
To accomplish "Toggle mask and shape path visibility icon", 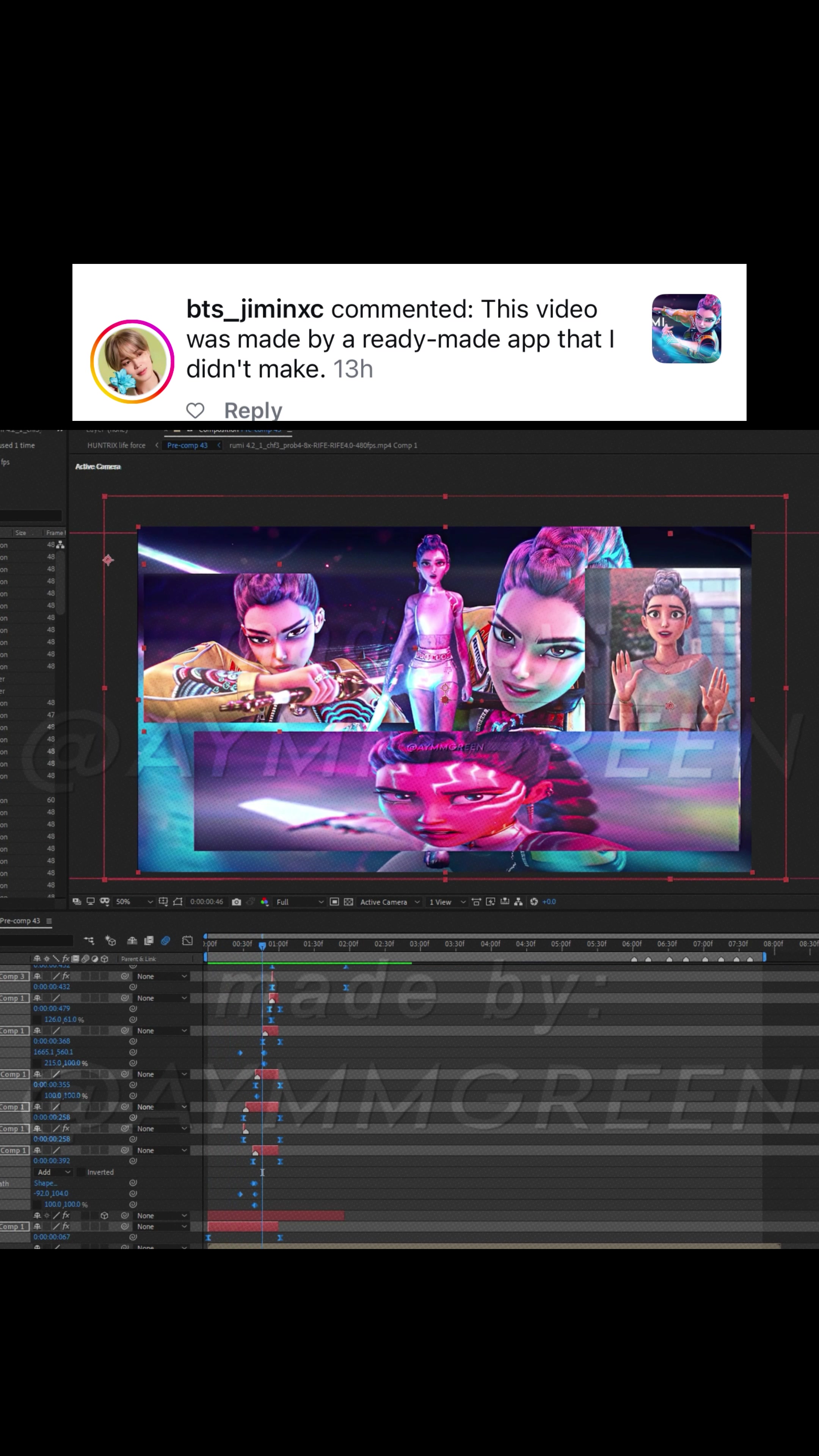I will 105,902.
